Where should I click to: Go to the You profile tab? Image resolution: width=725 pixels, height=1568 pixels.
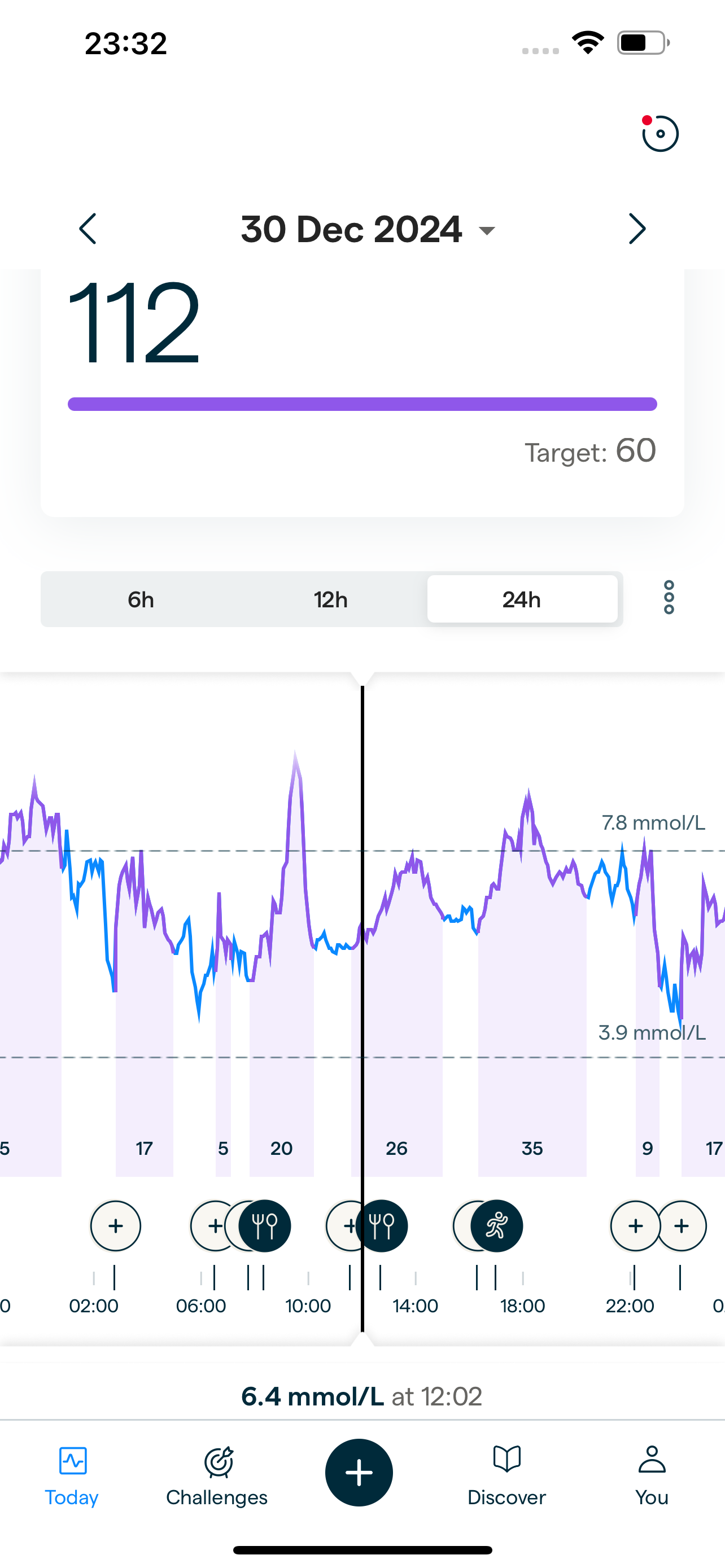(x=652, y=1474)
